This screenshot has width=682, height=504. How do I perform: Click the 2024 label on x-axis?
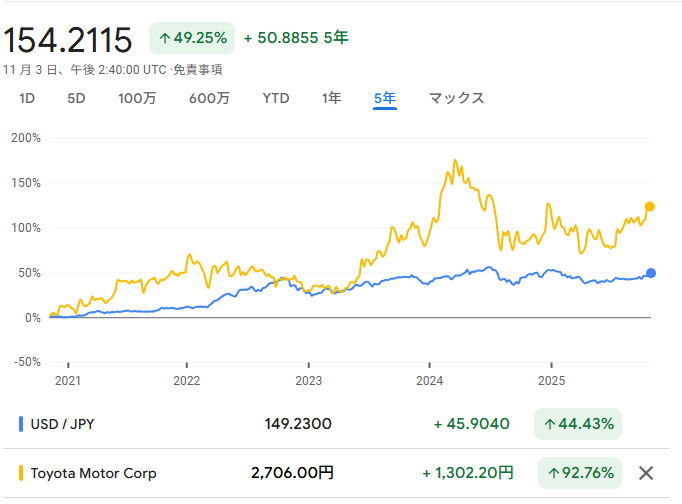(429, 381)
